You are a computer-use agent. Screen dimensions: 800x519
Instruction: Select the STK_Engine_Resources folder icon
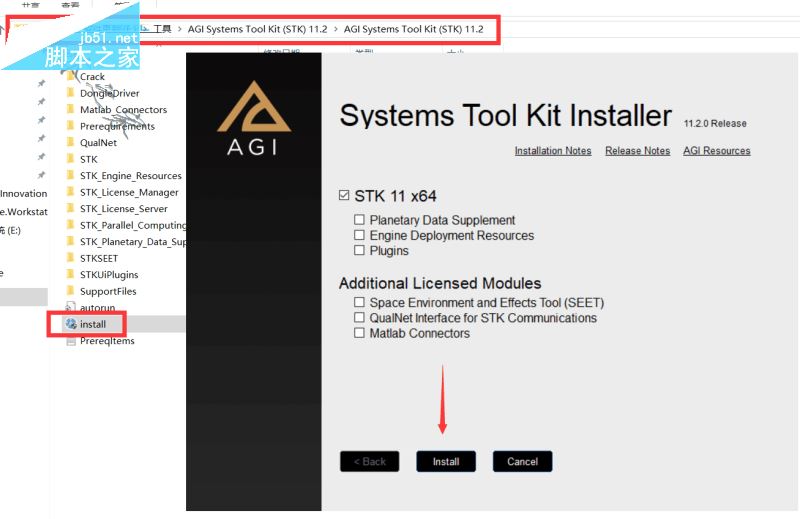point(71,176)
